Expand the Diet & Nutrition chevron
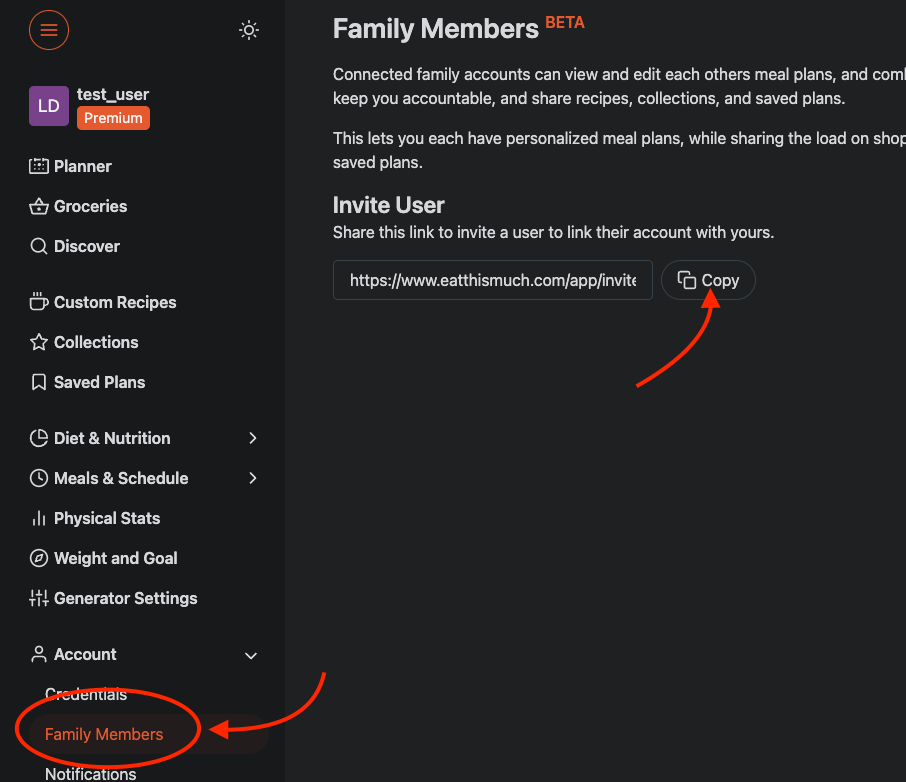 tap(253, 438)
